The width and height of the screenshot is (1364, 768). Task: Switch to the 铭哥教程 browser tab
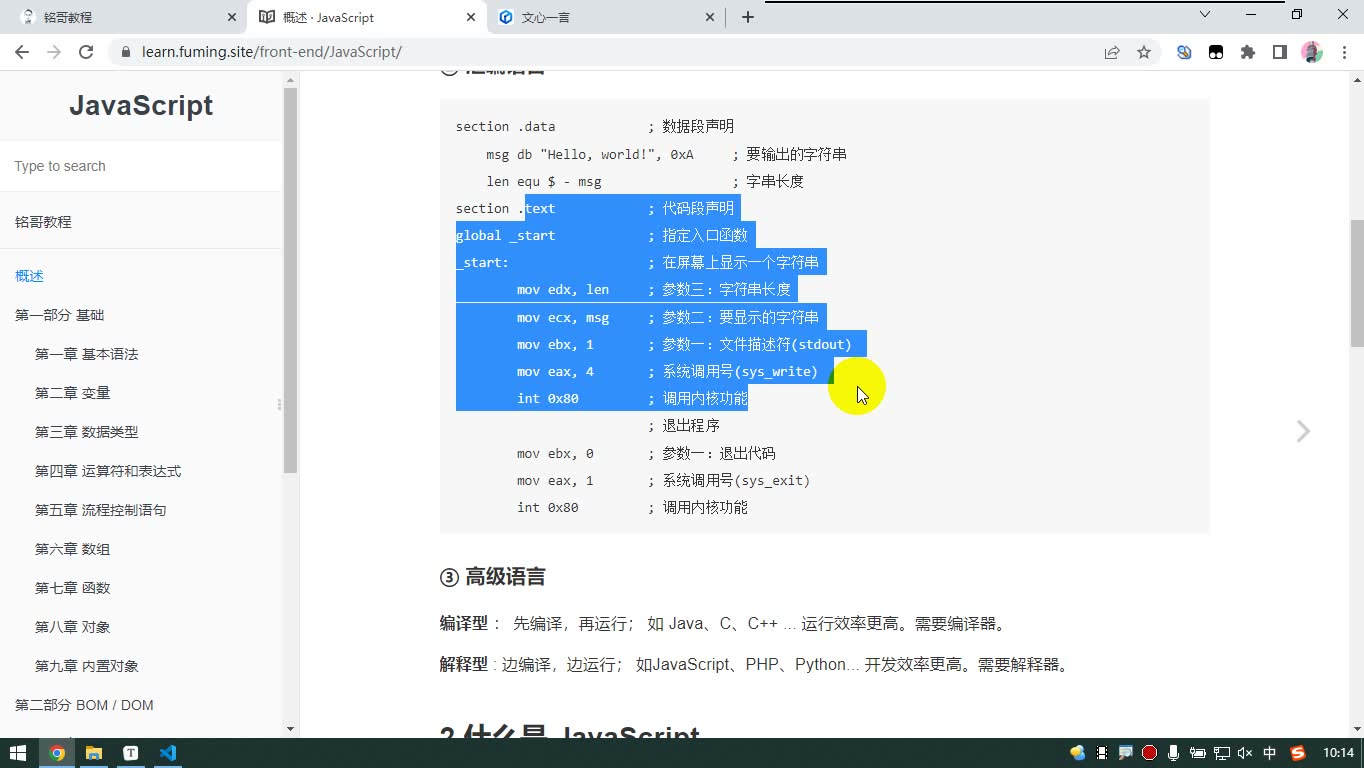tap(125, 17)
